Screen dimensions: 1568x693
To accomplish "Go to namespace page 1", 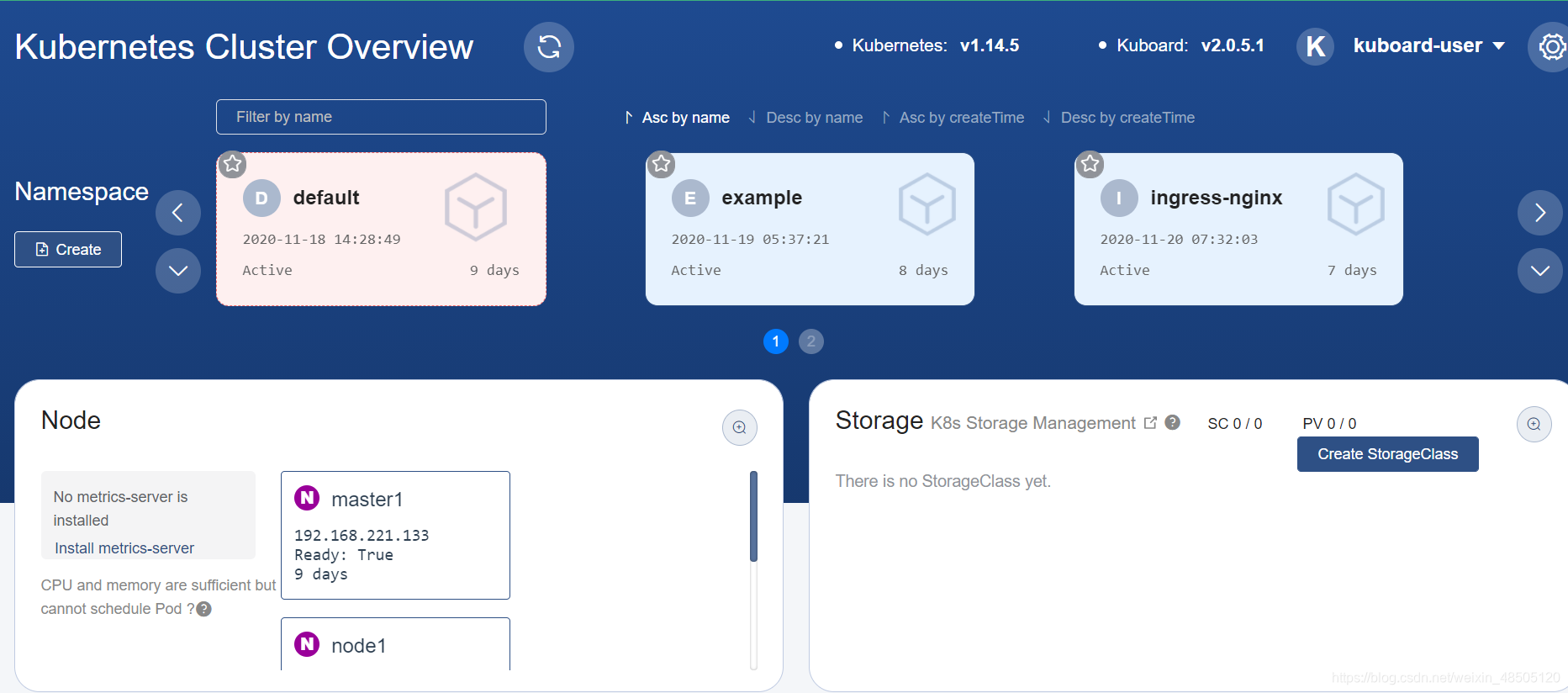I will pos(776,341).
